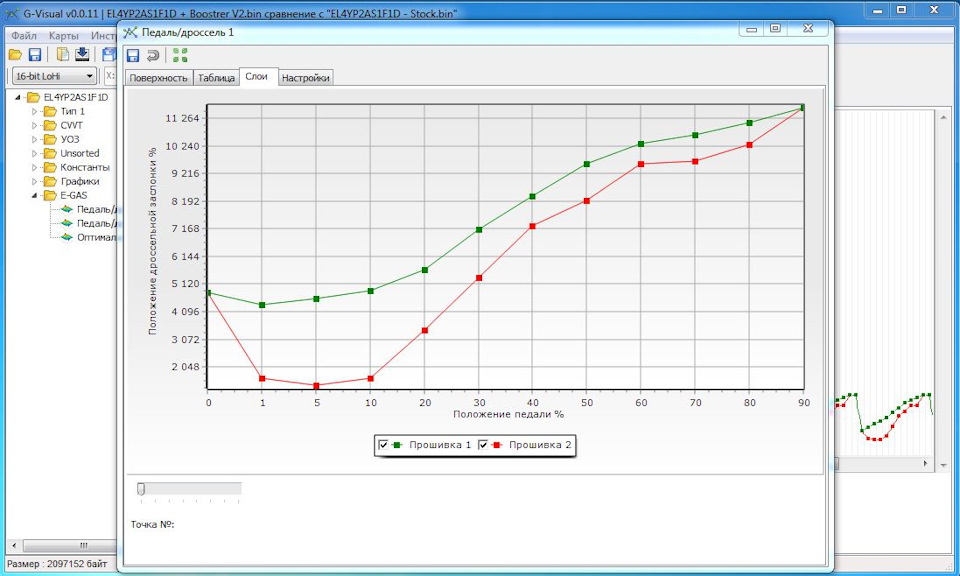The width and height of the screenshot is (960, 576).
Task: Expand the Тип 1 folder arrow
Action: tap(35, 111)
